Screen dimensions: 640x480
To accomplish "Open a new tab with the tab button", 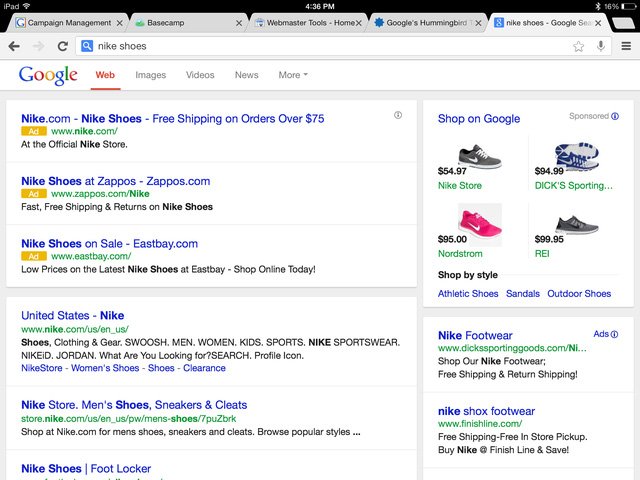I will pyautogui.click(x=623, y=23).
